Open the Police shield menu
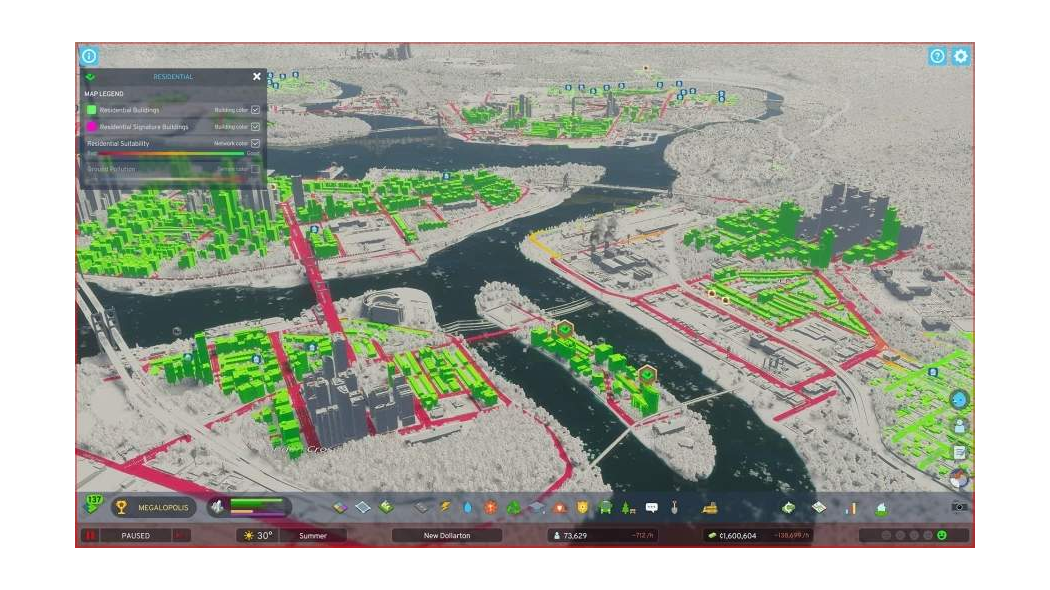1050x590 pixels. (x=583, y=508)
